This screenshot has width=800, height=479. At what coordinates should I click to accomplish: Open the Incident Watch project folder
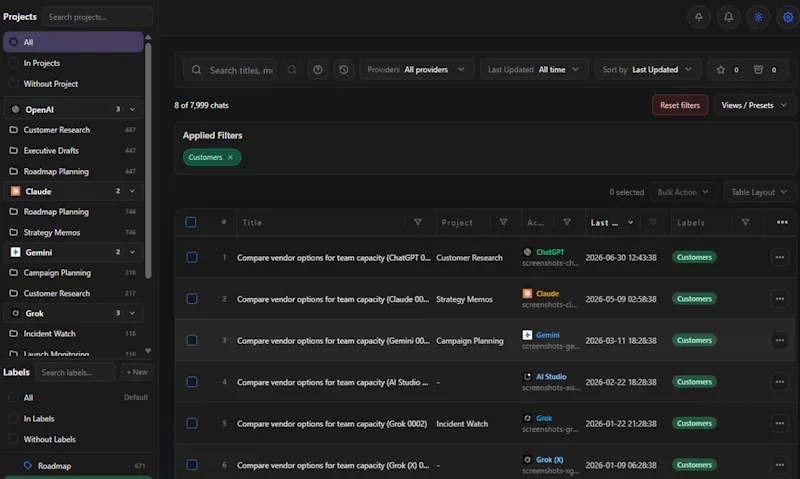point(73,334)
